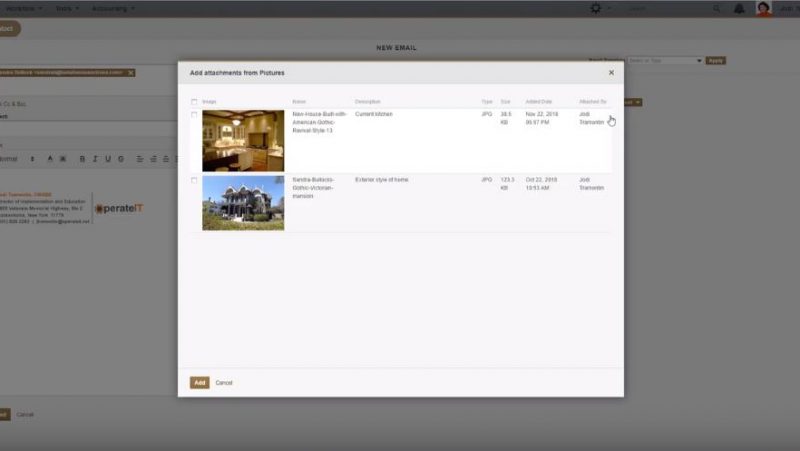Select the Gothic Victorian mansion thumbnail
800x451 pixels.
coord(243,203)
